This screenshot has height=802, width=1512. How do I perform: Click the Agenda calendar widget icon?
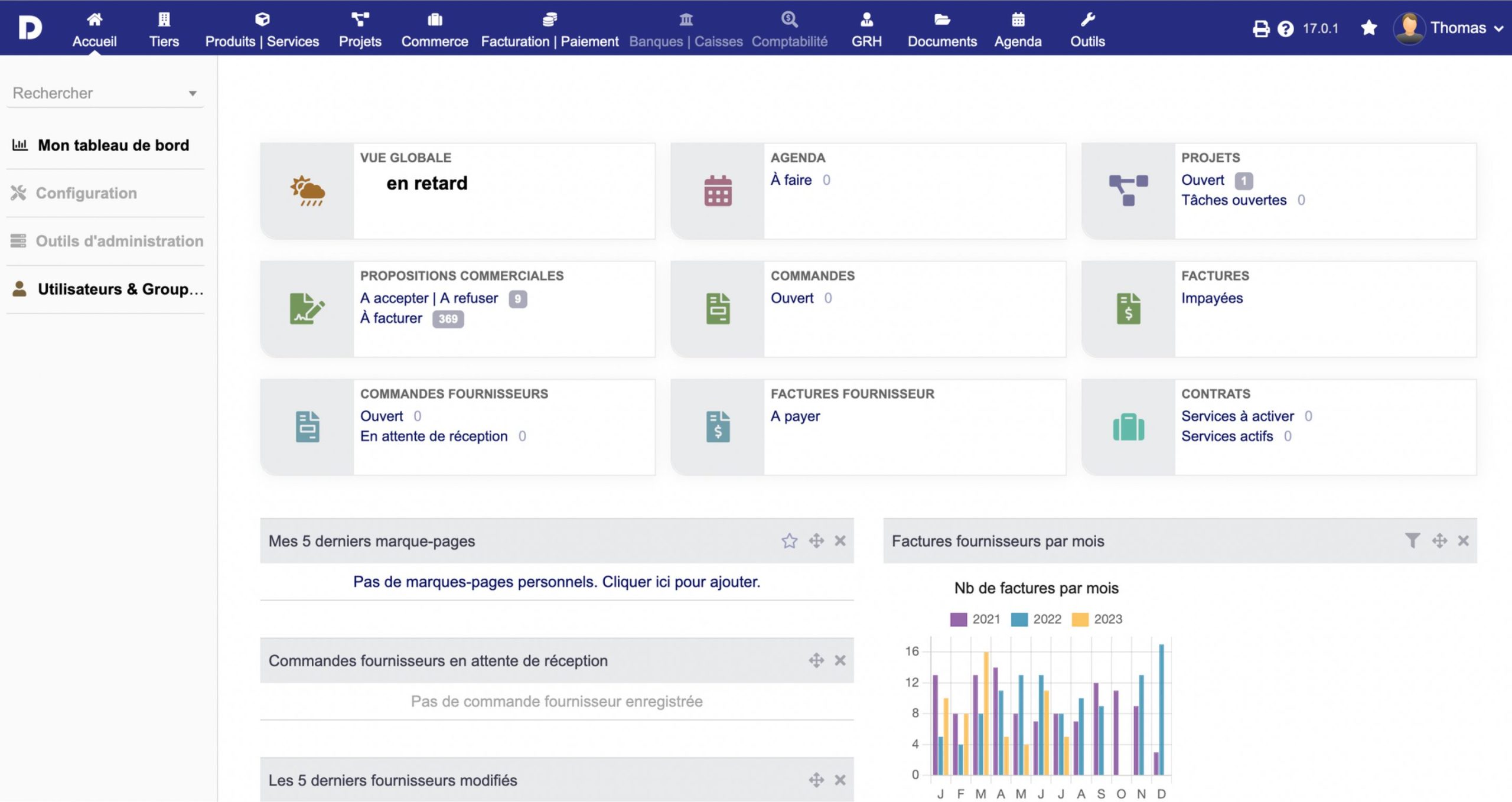click(718, 191)
